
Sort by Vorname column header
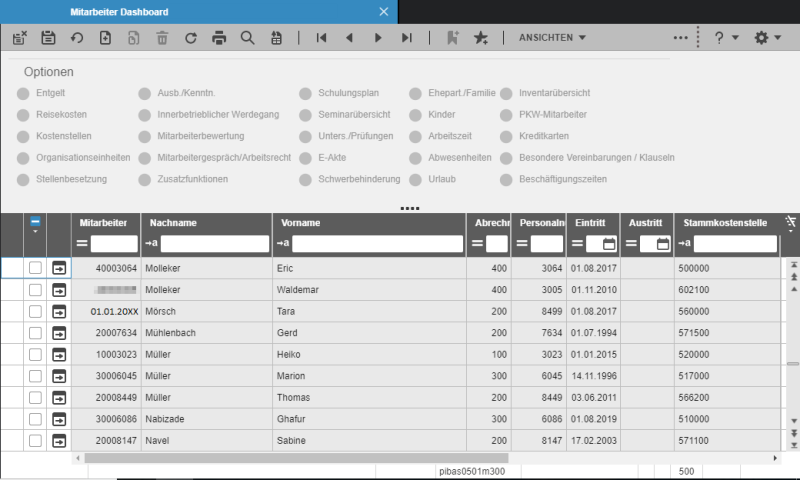click(x=301, y=223)
